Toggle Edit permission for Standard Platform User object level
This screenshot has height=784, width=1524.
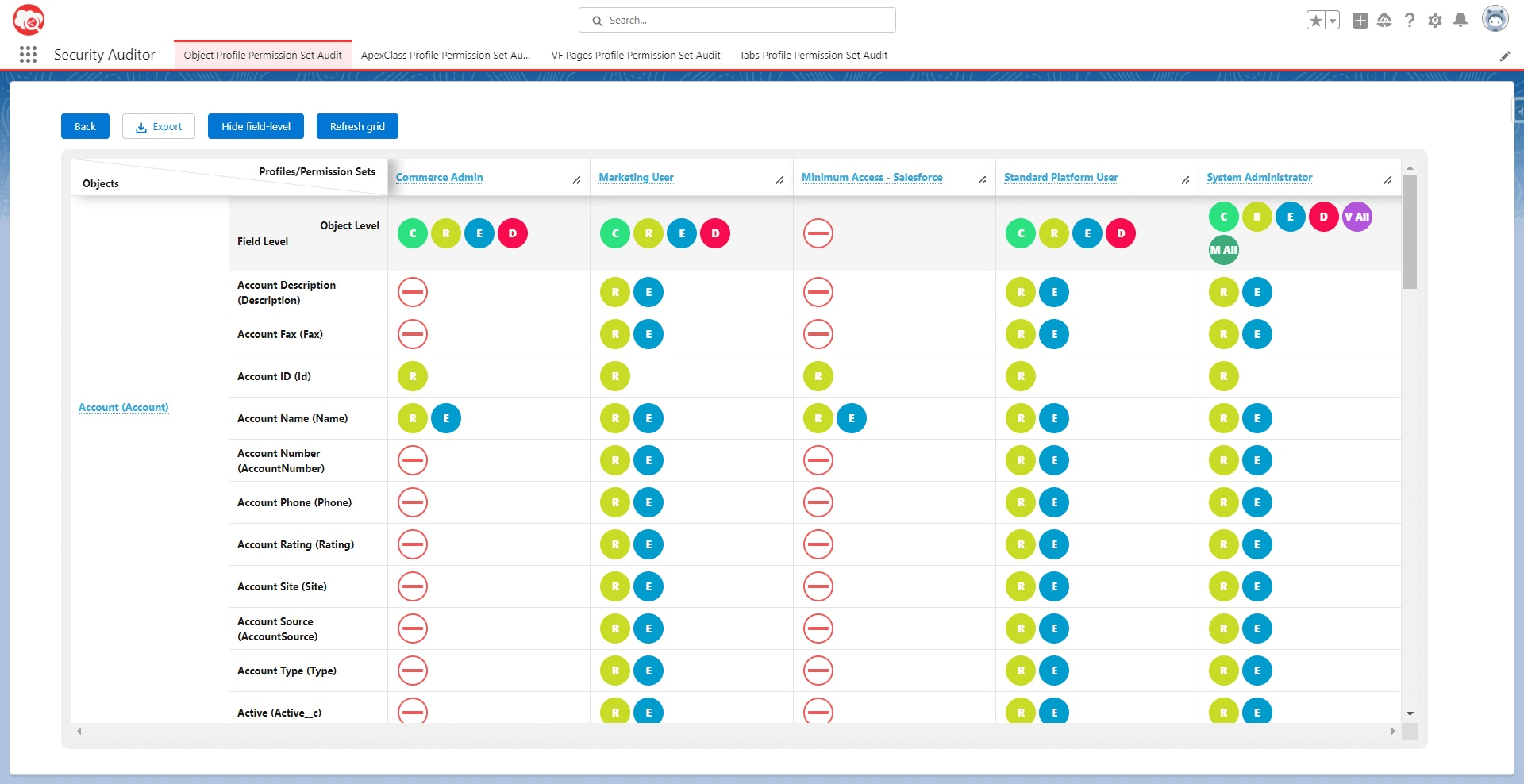pyautogui.click(x=1087, y=233)
